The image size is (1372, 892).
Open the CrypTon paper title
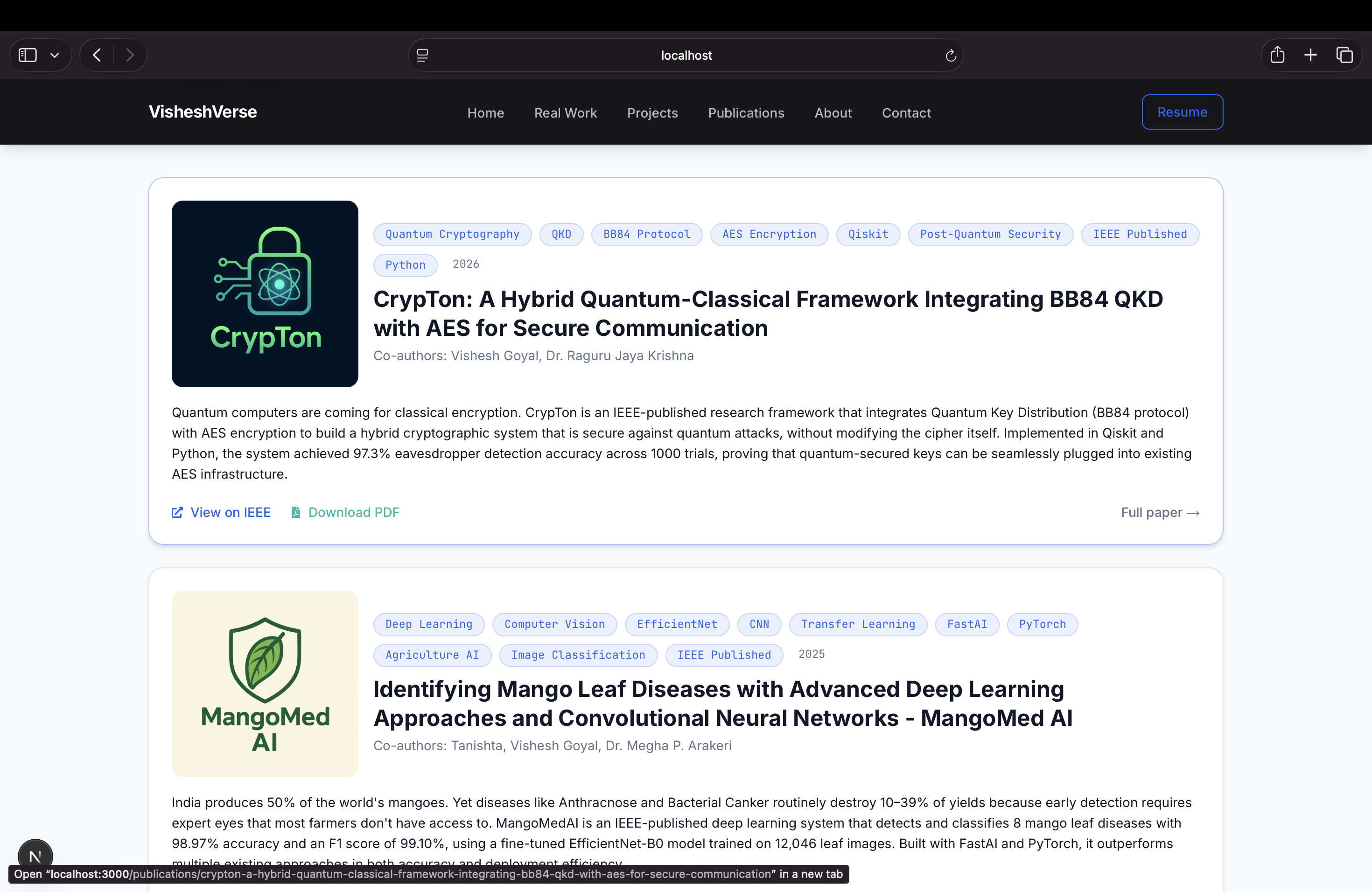tap(768, 314)
